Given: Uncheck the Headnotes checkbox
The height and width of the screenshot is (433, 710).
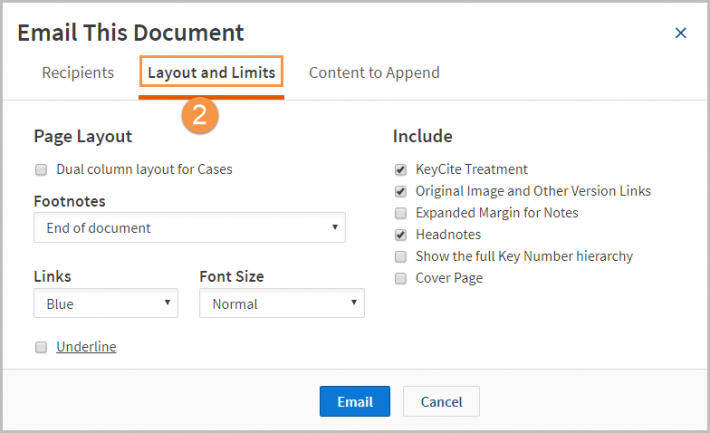Looking at the screenshot, I should click(400, 235).
